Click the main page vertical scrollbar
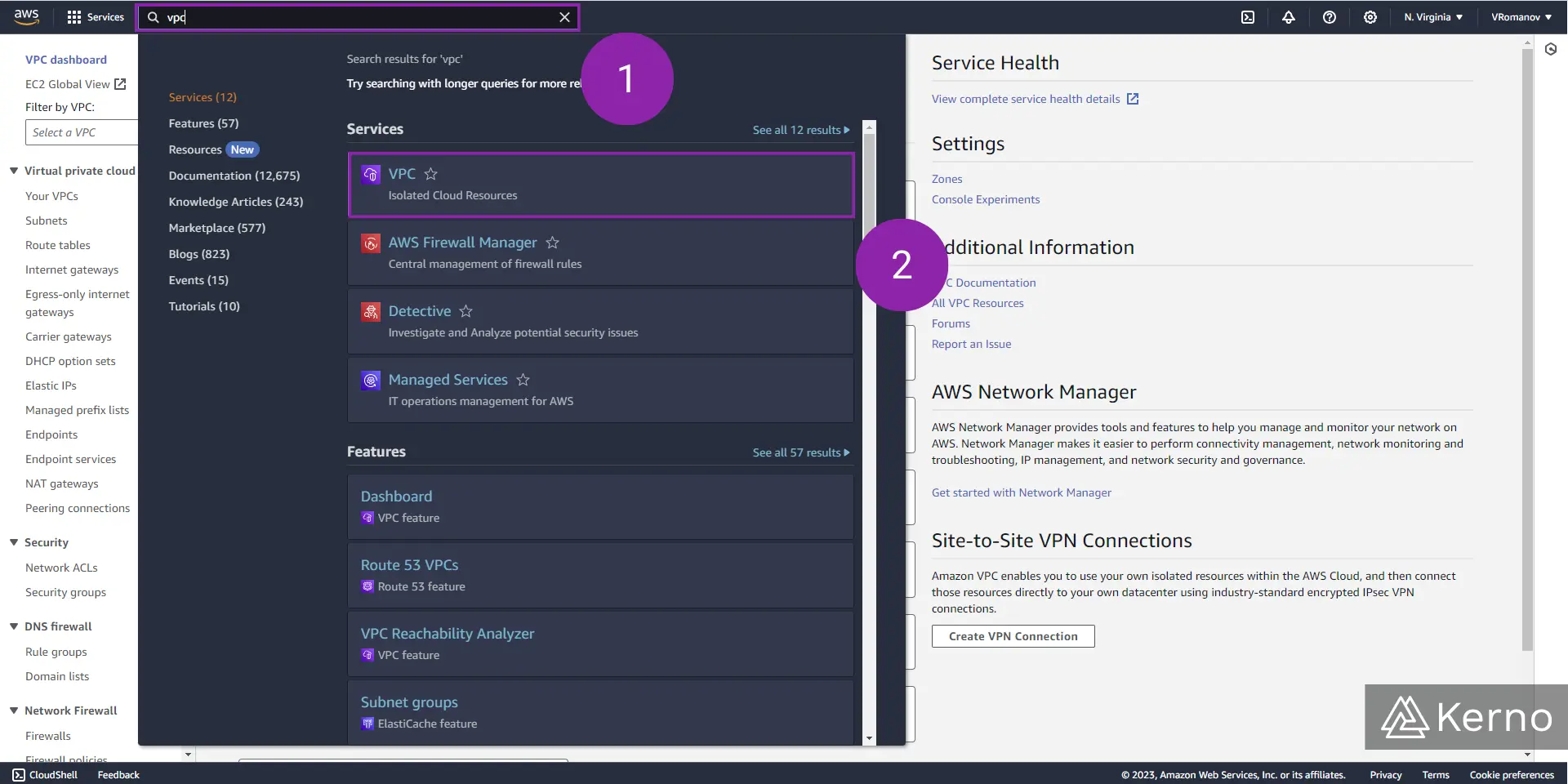This screenshot has height=784, width=1568. pos(1528,350)
